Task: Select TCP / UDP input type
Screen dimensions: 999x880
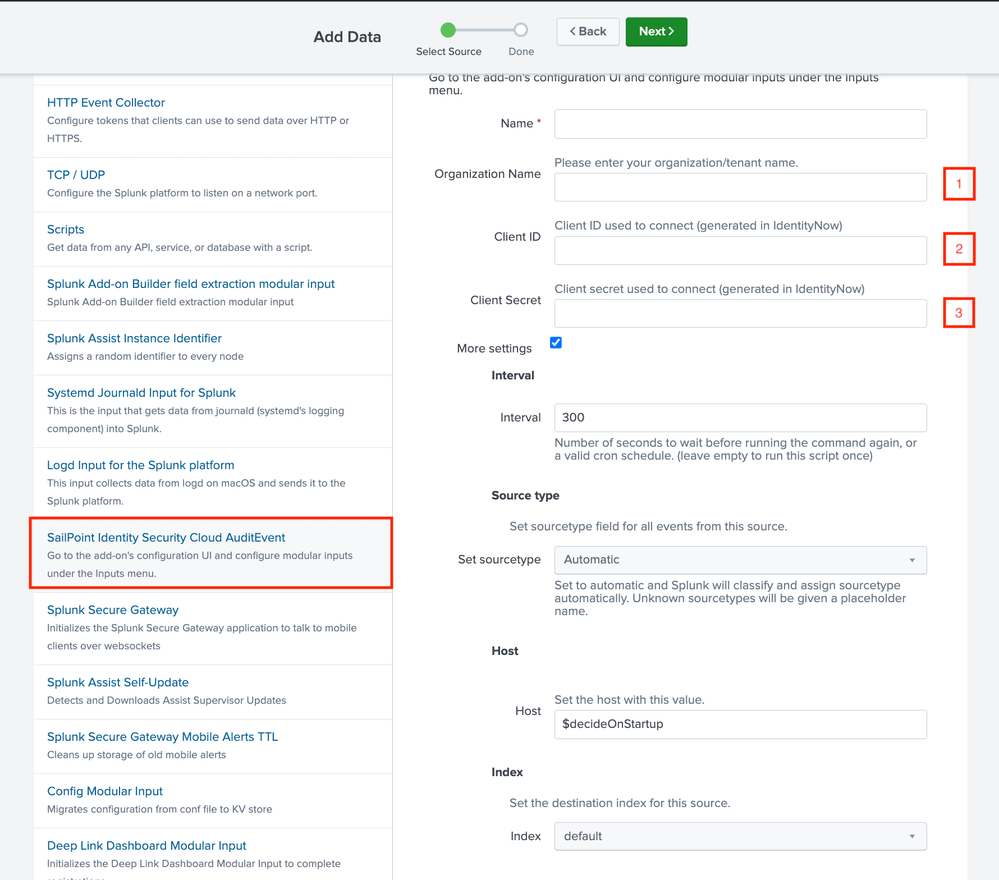Action: tap(76, 175)
